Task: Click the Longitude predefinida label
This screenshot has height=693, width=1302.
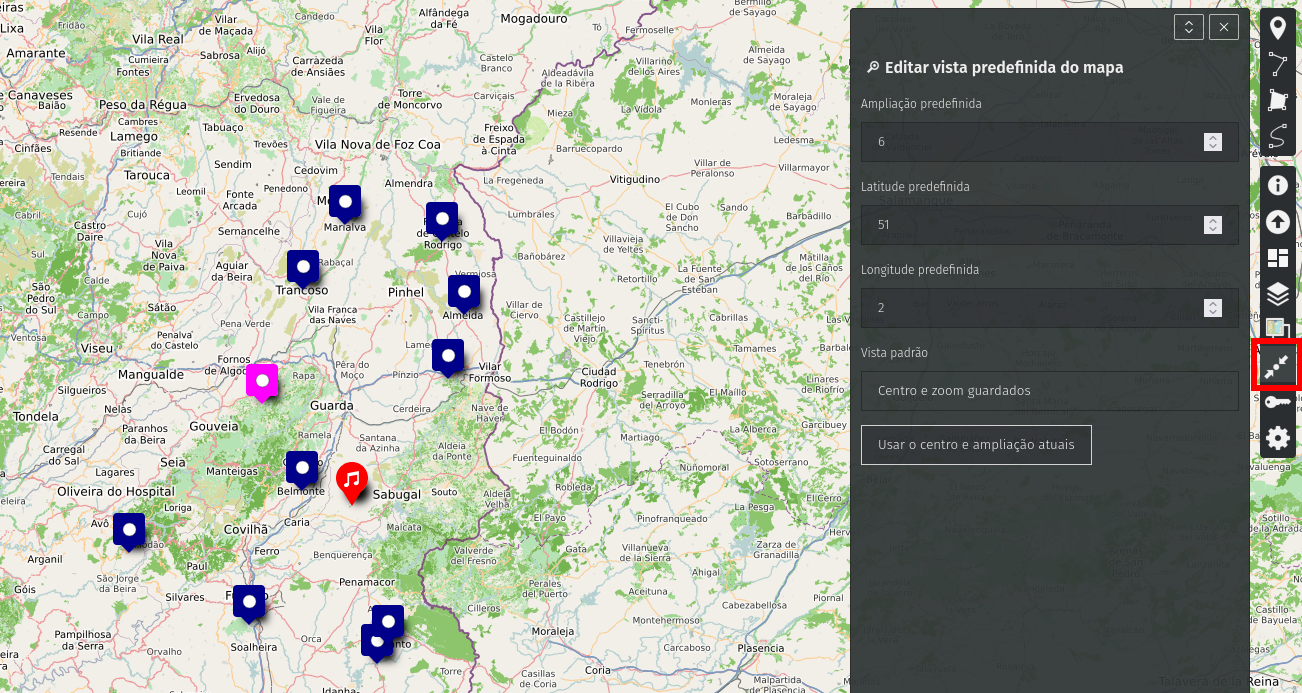Action: [x=920, y=270]
